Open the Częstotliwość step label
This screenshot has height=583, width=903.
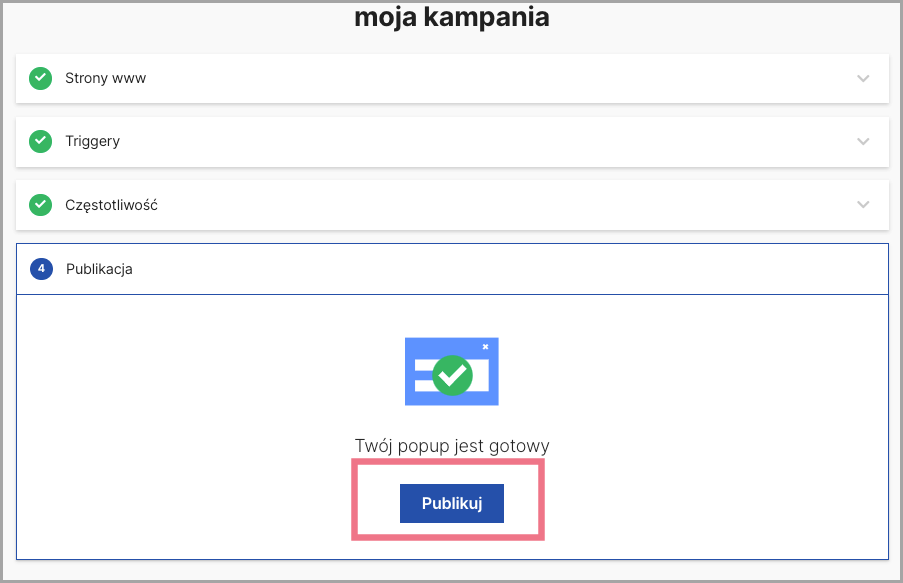coord(111,205)
